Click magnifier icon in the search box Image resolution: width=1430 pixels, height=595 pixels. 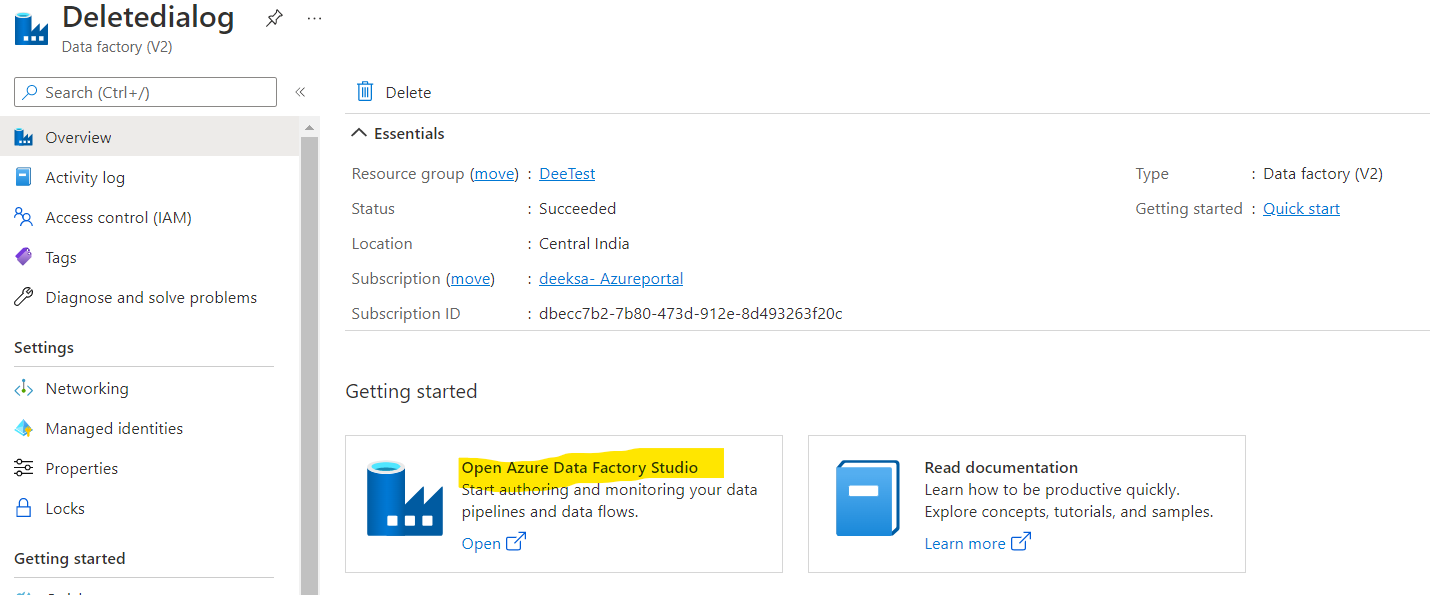tap(32, 92)
